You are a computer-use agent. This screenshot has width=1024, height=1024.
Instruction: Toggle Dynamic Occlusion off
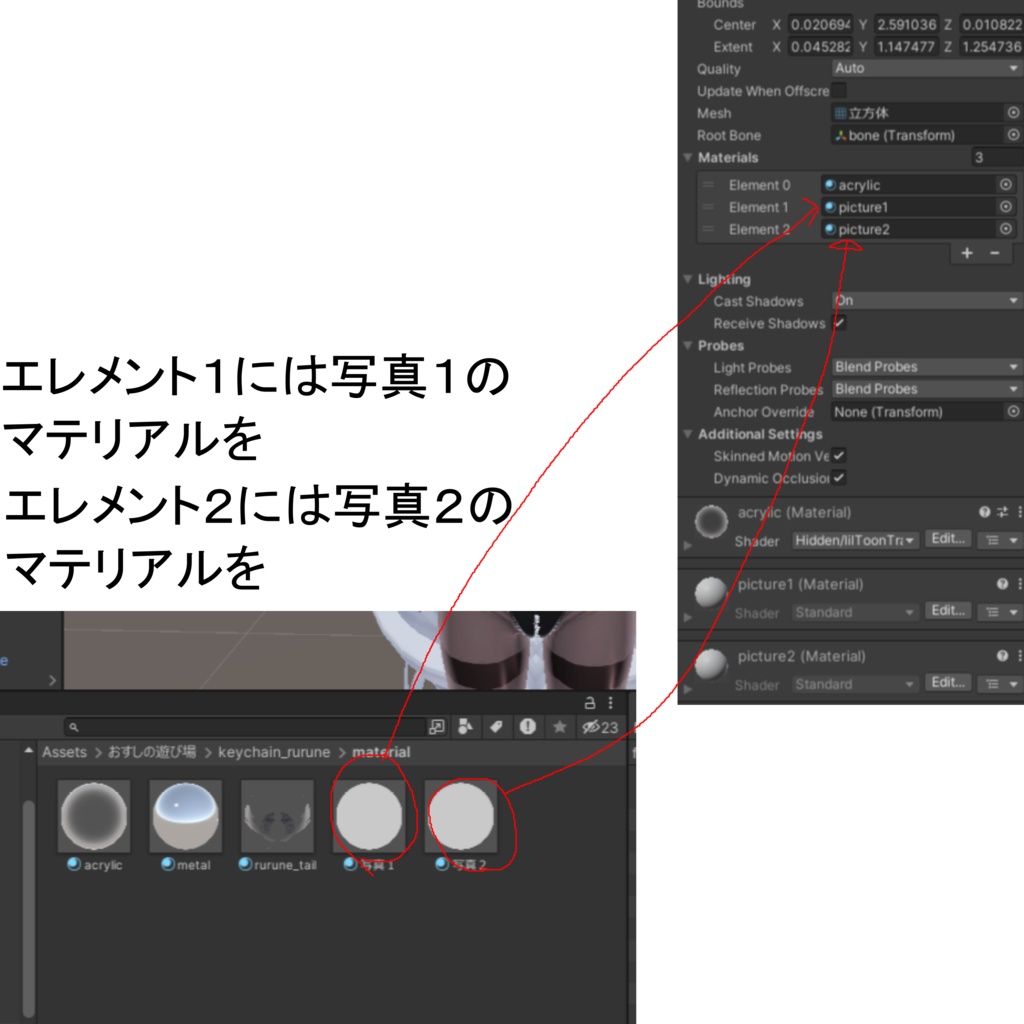[x=841, y=478]
